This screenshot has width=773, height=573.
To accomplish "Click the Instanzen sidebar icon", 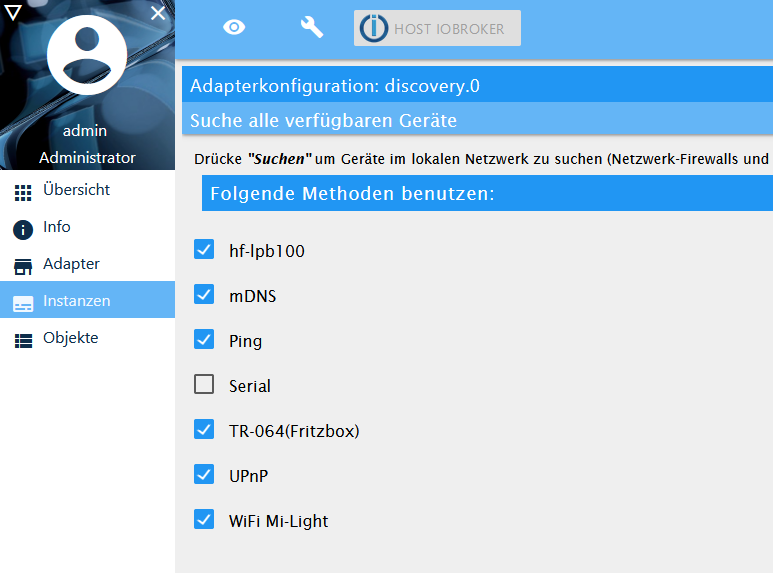I will point(23,302).
